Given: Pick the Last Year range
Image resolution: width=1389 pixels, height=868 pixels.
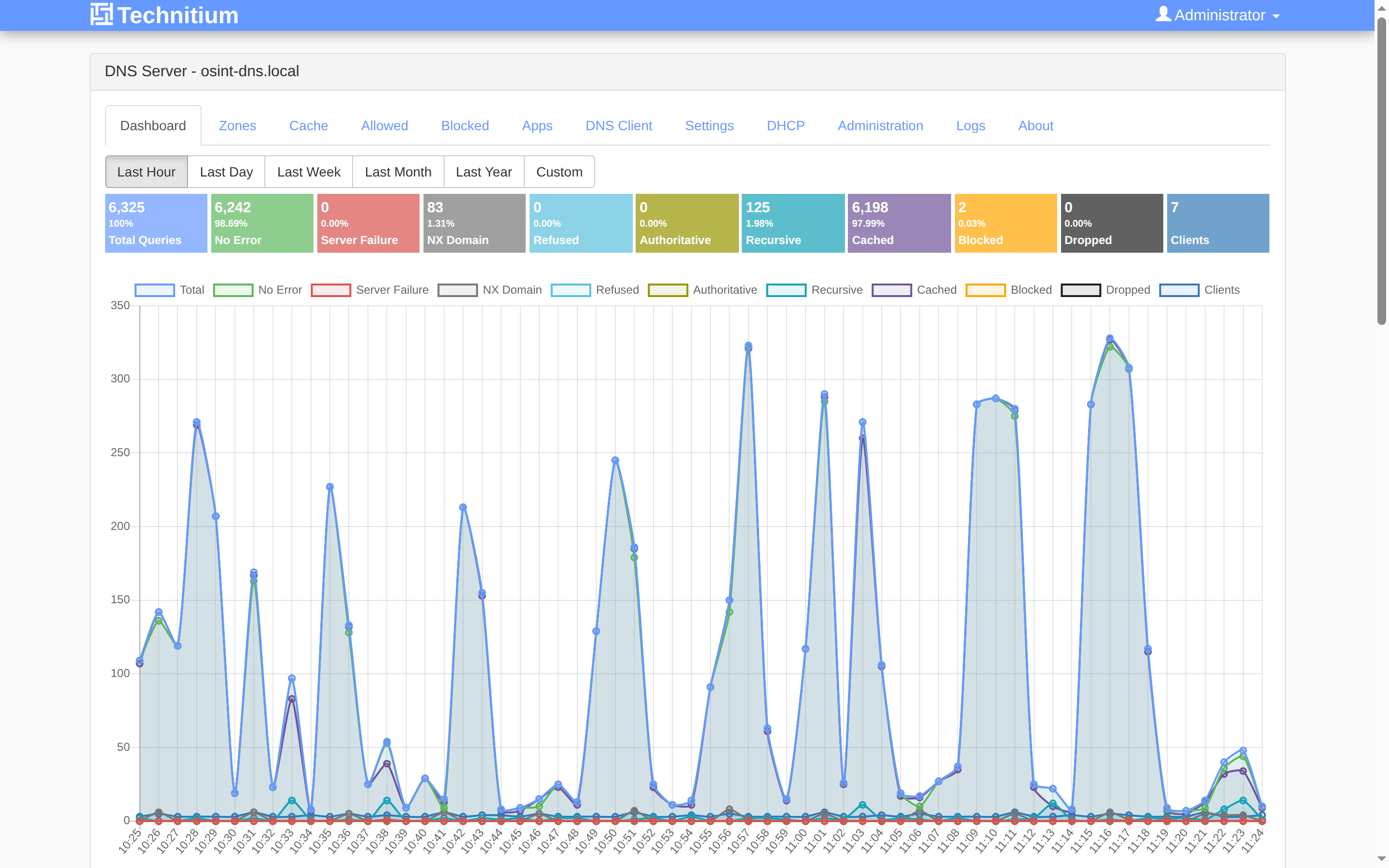Looking at the screenshot, I should pyautogui.click(x=484, y=172).
